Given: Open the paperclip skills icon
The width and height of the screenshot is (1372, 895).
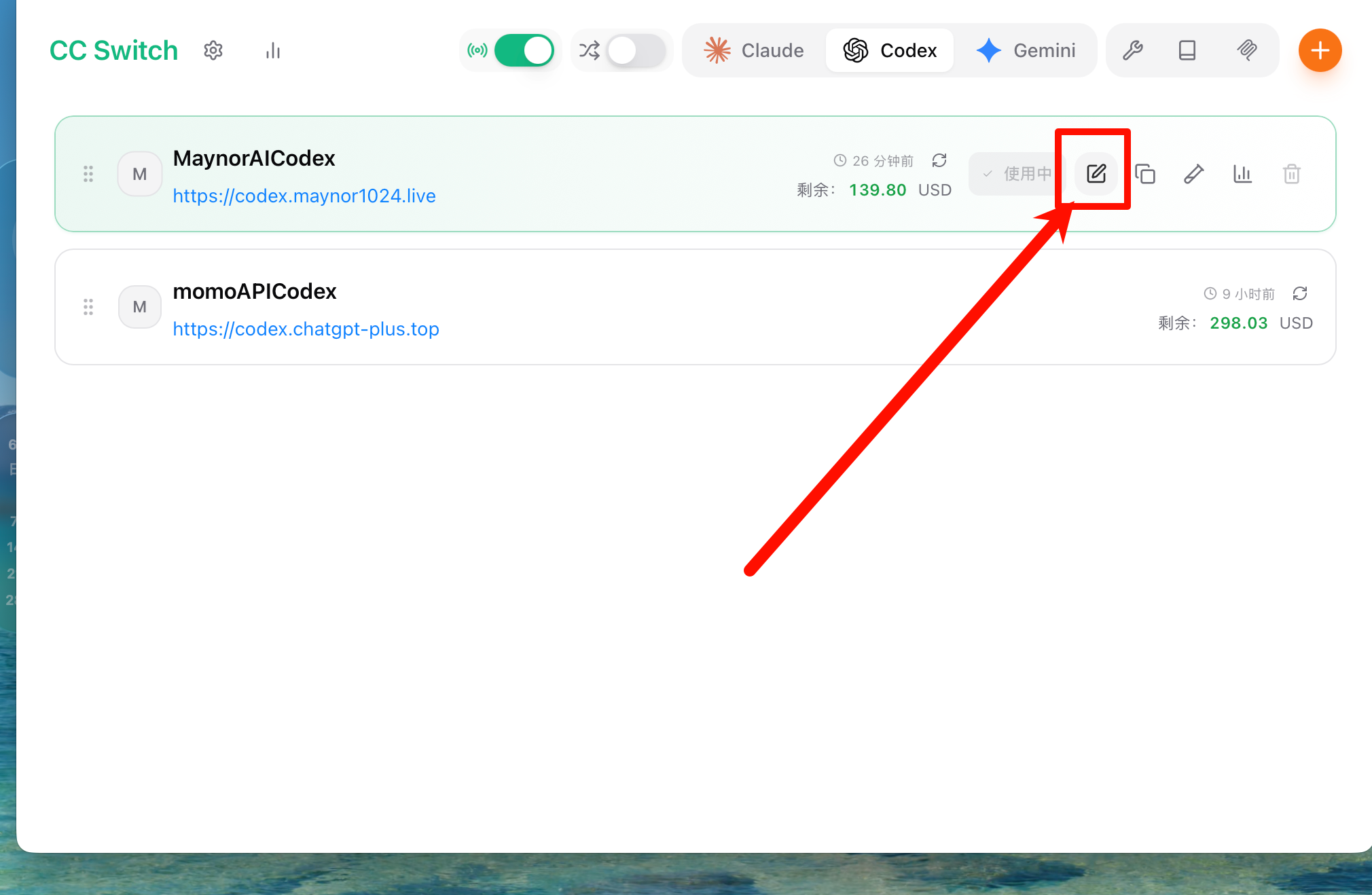Looking at the screenshot, I should pos(1247,50).
